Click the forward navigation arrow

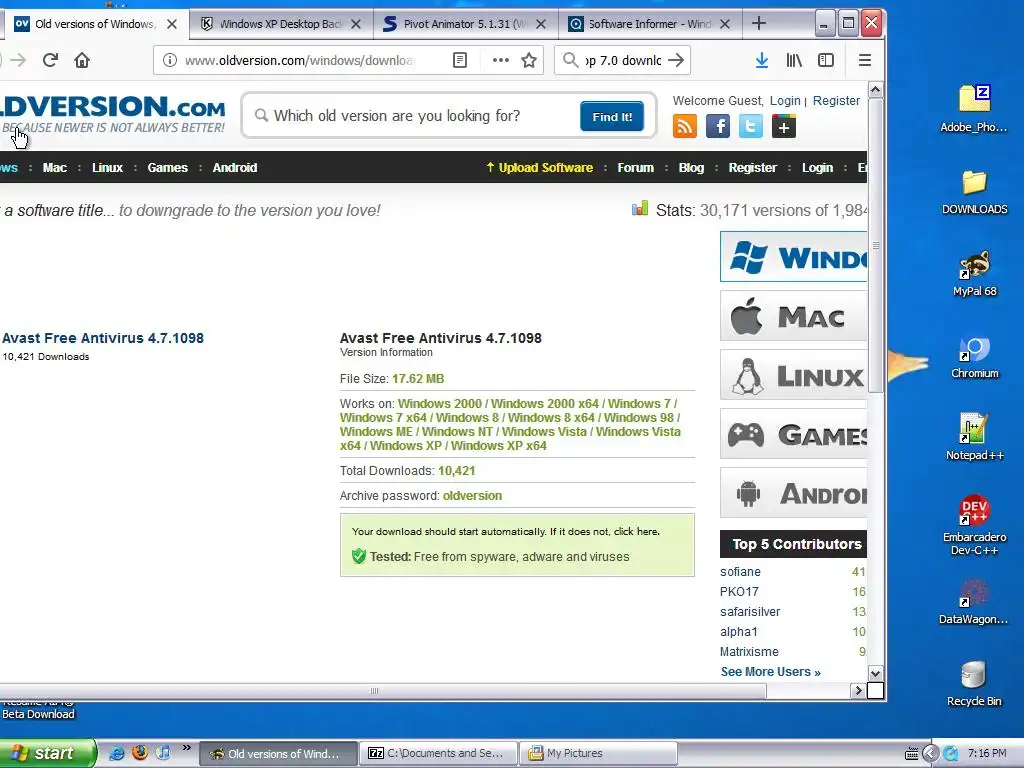coord(18,60)
